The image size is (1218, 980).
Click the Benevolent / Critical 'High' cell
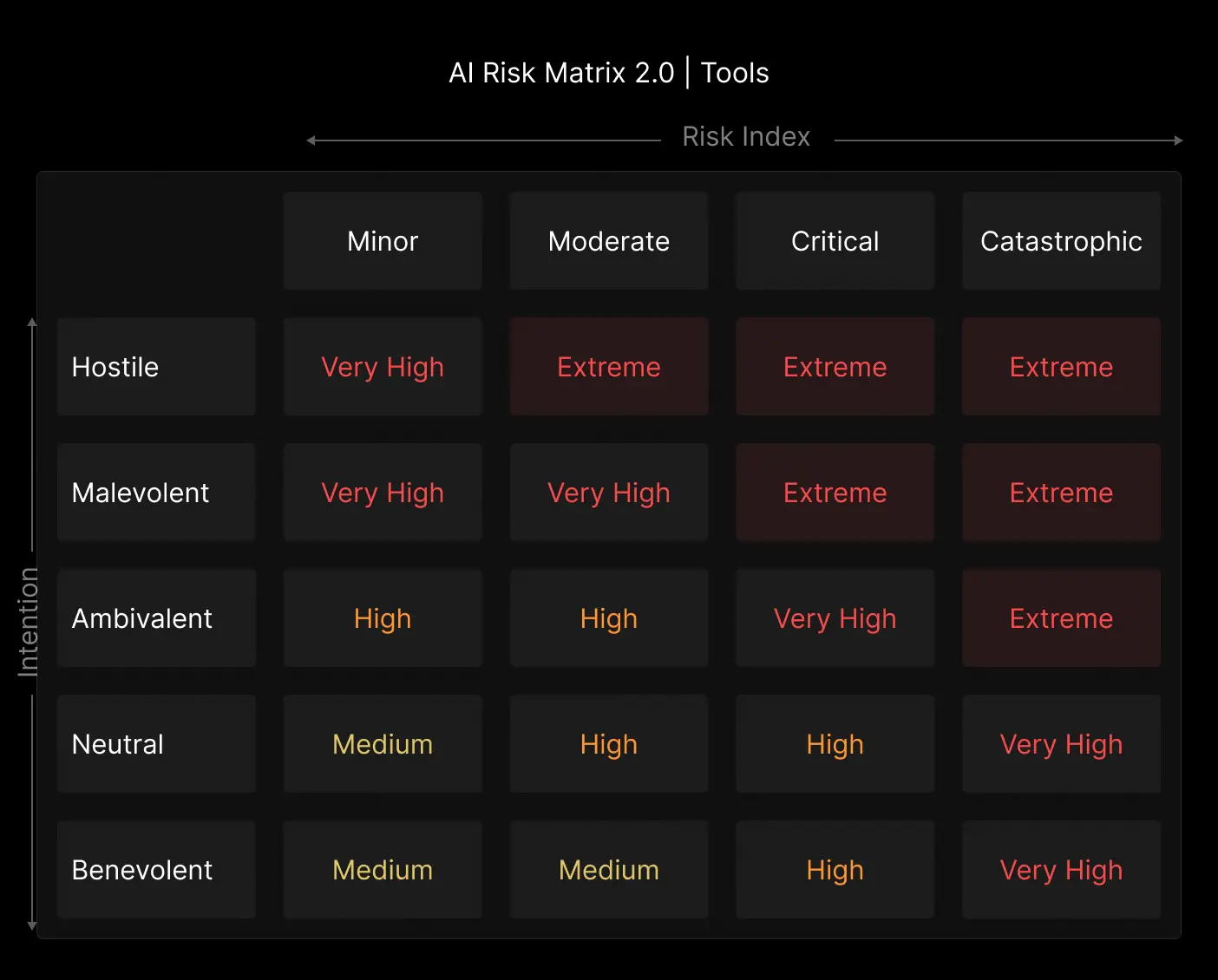point(835,870)
